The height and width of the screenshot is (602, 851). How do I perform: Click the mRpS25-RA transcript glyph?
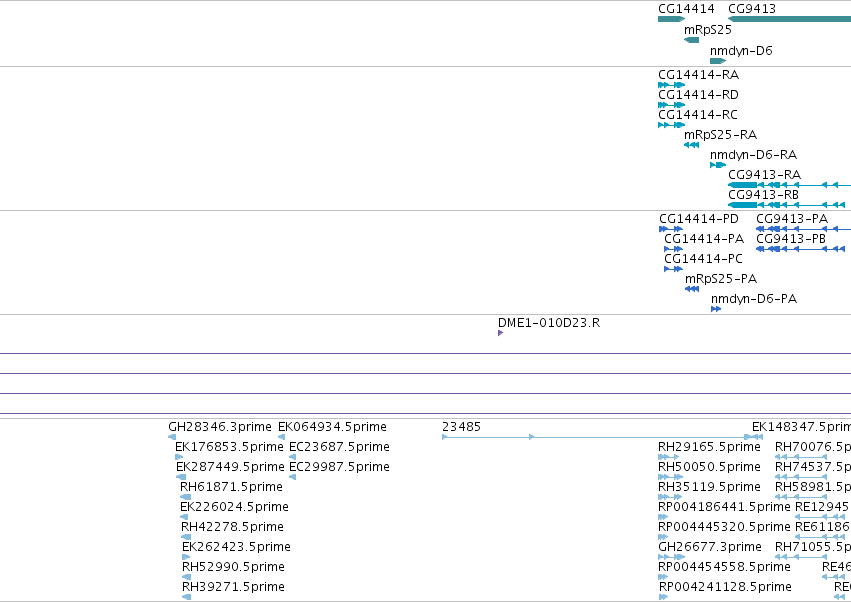coord(691,145)
